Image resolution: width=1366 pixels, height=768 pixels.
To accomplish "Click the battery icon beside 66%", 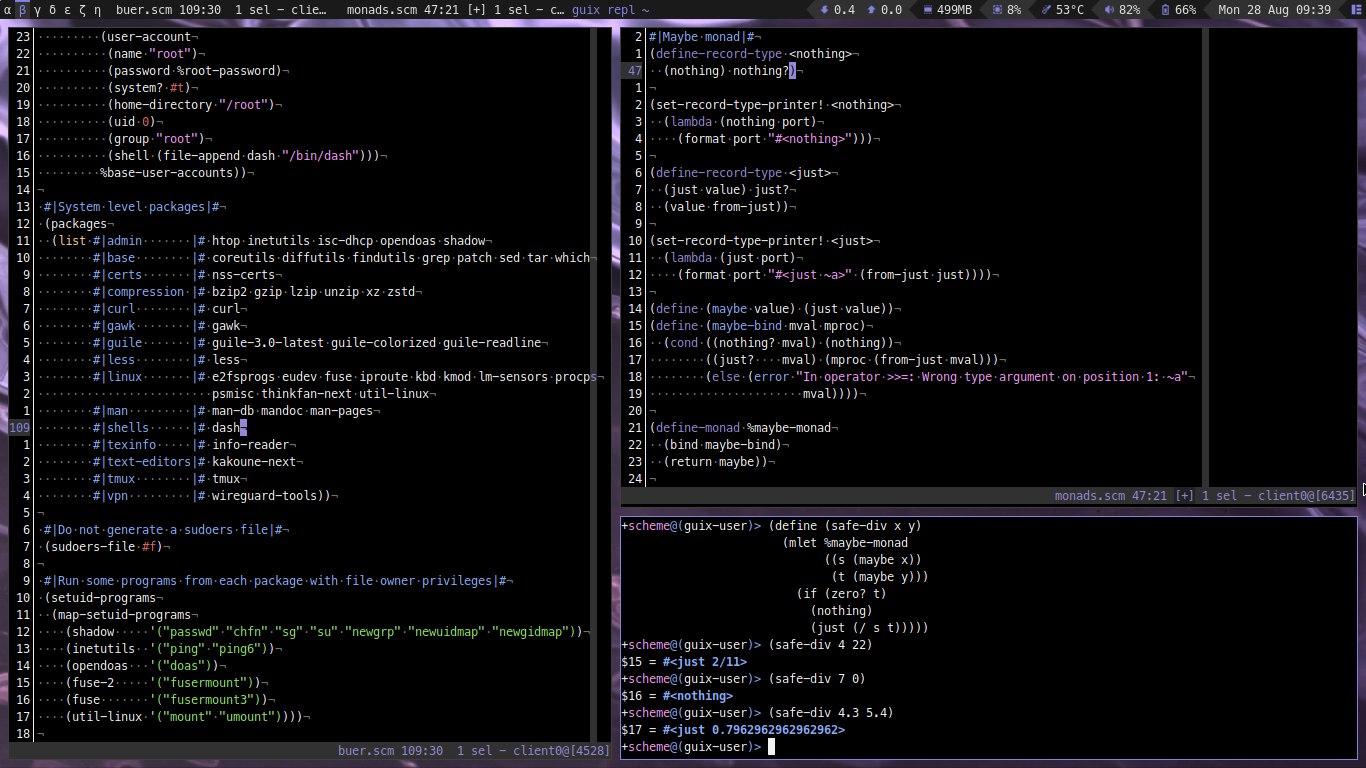I will [x=1165, y=9].
